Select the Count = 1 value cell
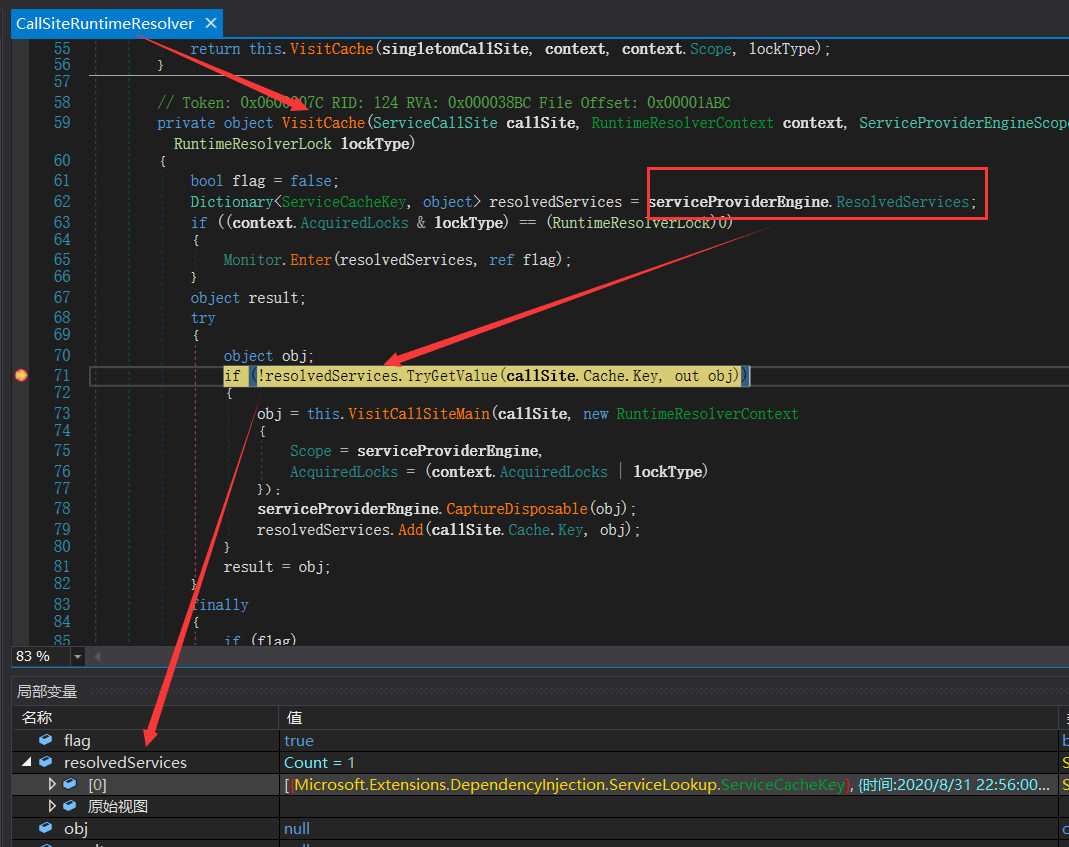The width and height of the screenshot is (1069, 847). [320, 762]
